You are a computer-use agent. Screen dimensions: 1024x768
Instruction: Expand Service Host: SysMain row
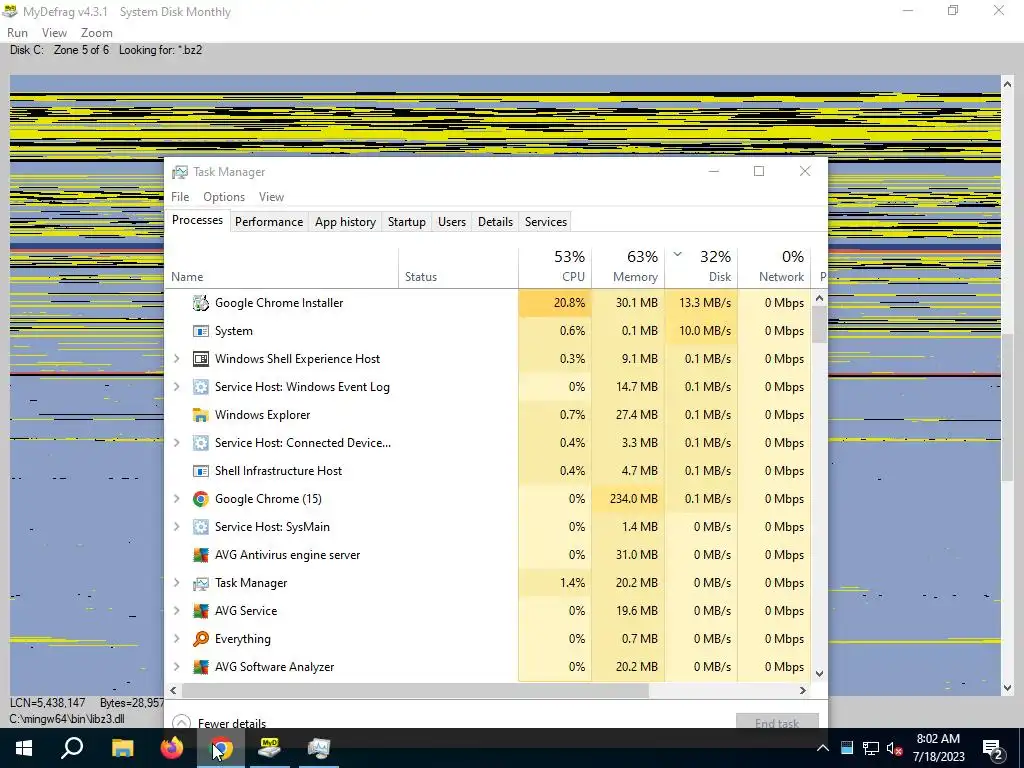point(176,527)
